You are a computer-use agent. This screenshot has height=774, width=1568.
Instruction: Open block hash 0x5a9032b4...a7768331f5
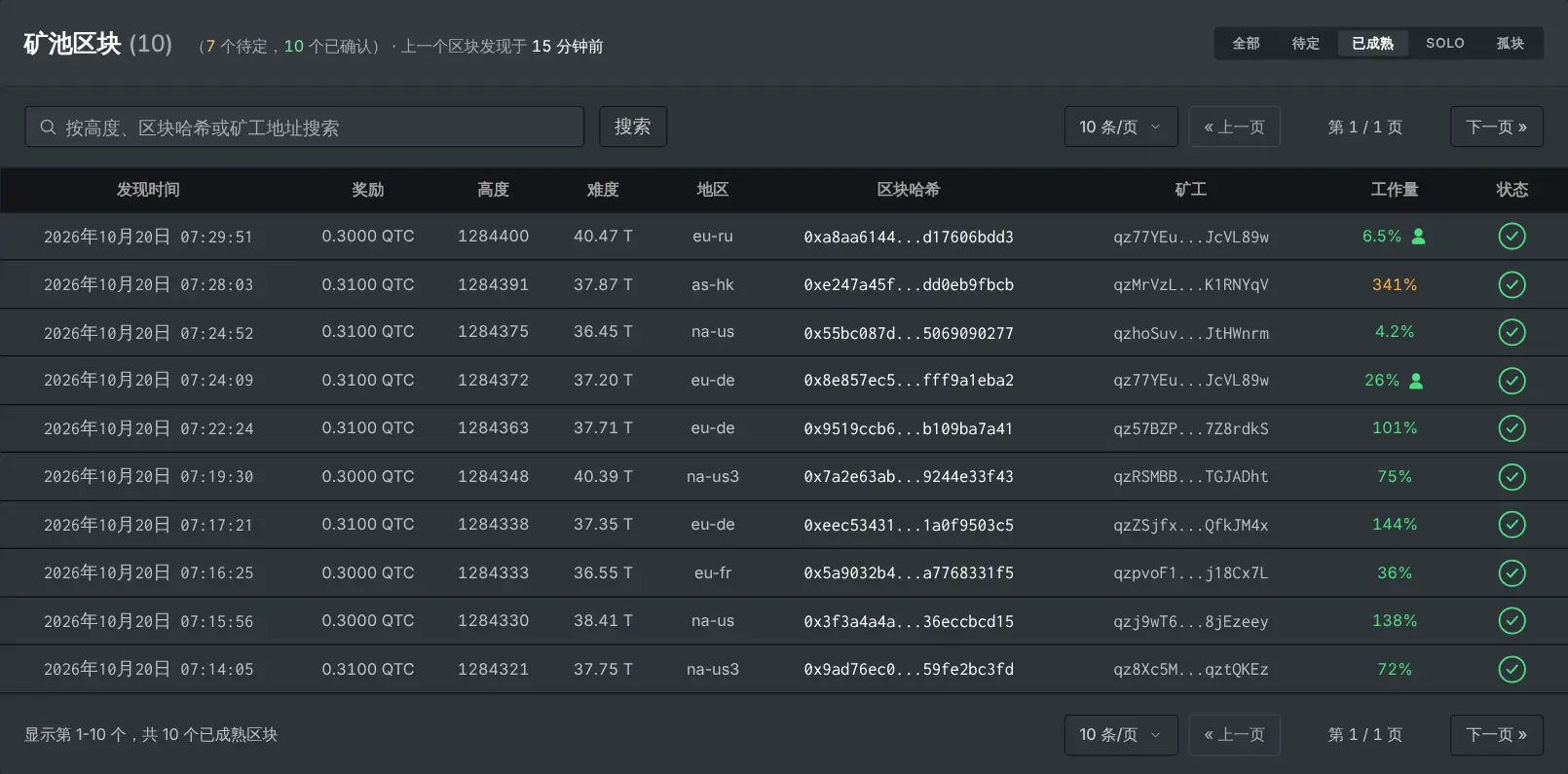tap(909, 572)
